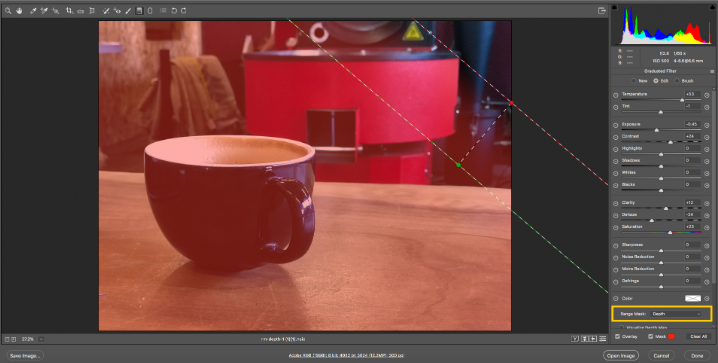Enable Visualize Depth Map checkbox
Screen dimensions: 718x363
pos(622,328)
